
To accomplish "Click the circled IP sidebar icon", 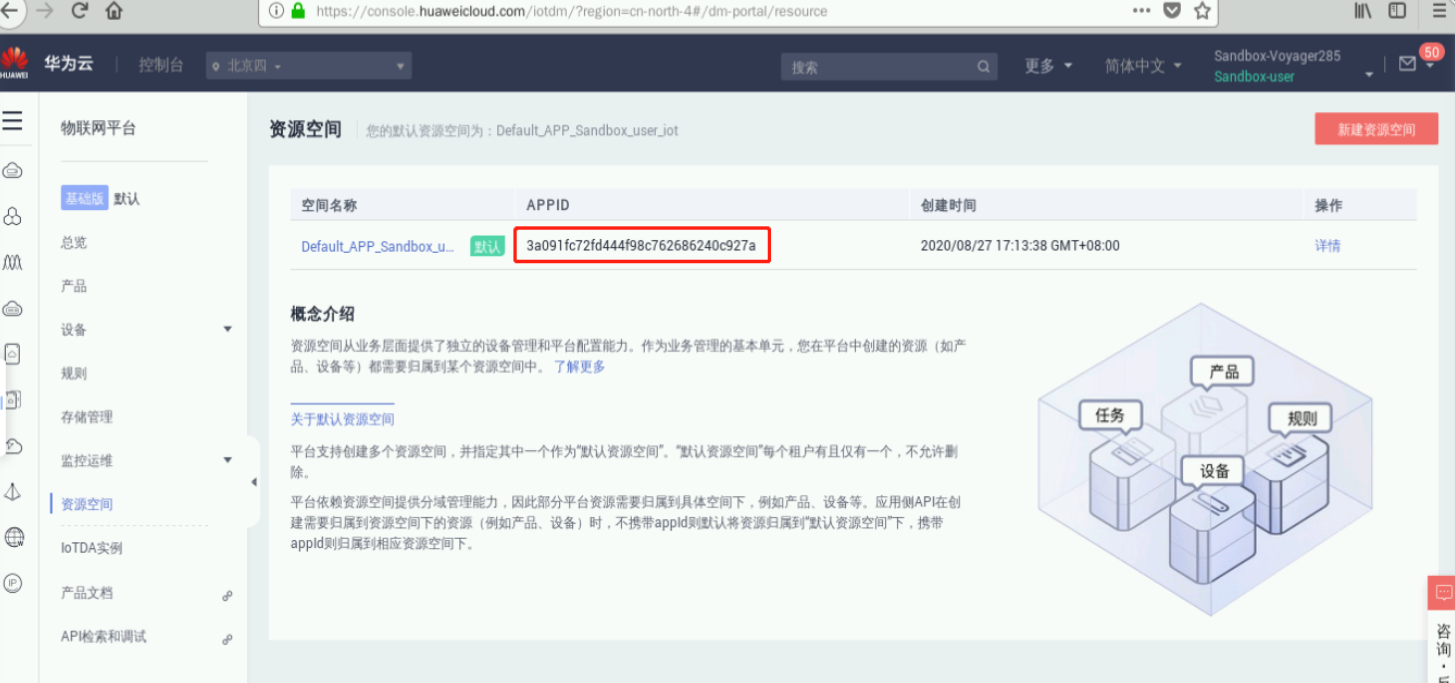I will (13, 583).
